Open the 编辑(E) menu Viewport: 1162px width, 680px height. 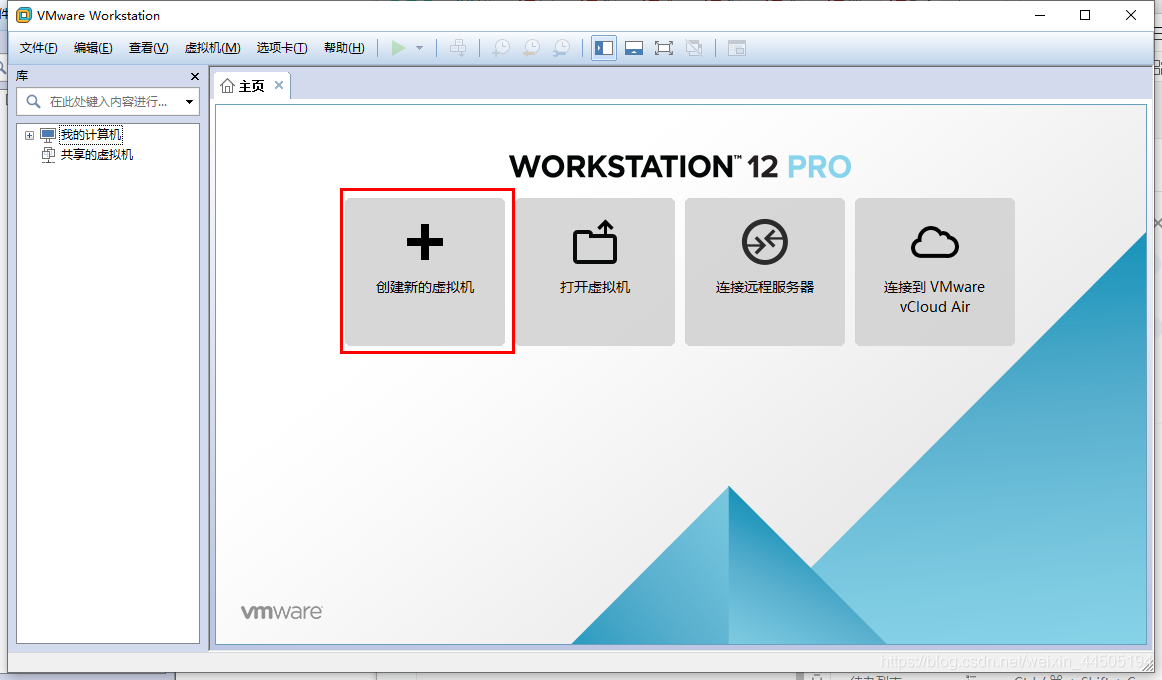(x=93, y=48)
